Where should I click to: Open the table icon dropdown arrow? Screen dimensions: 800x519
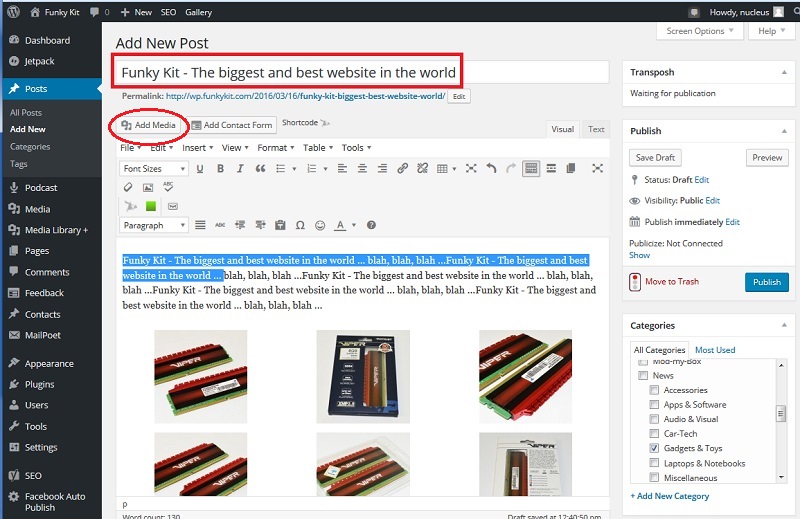tap(454, 168)
